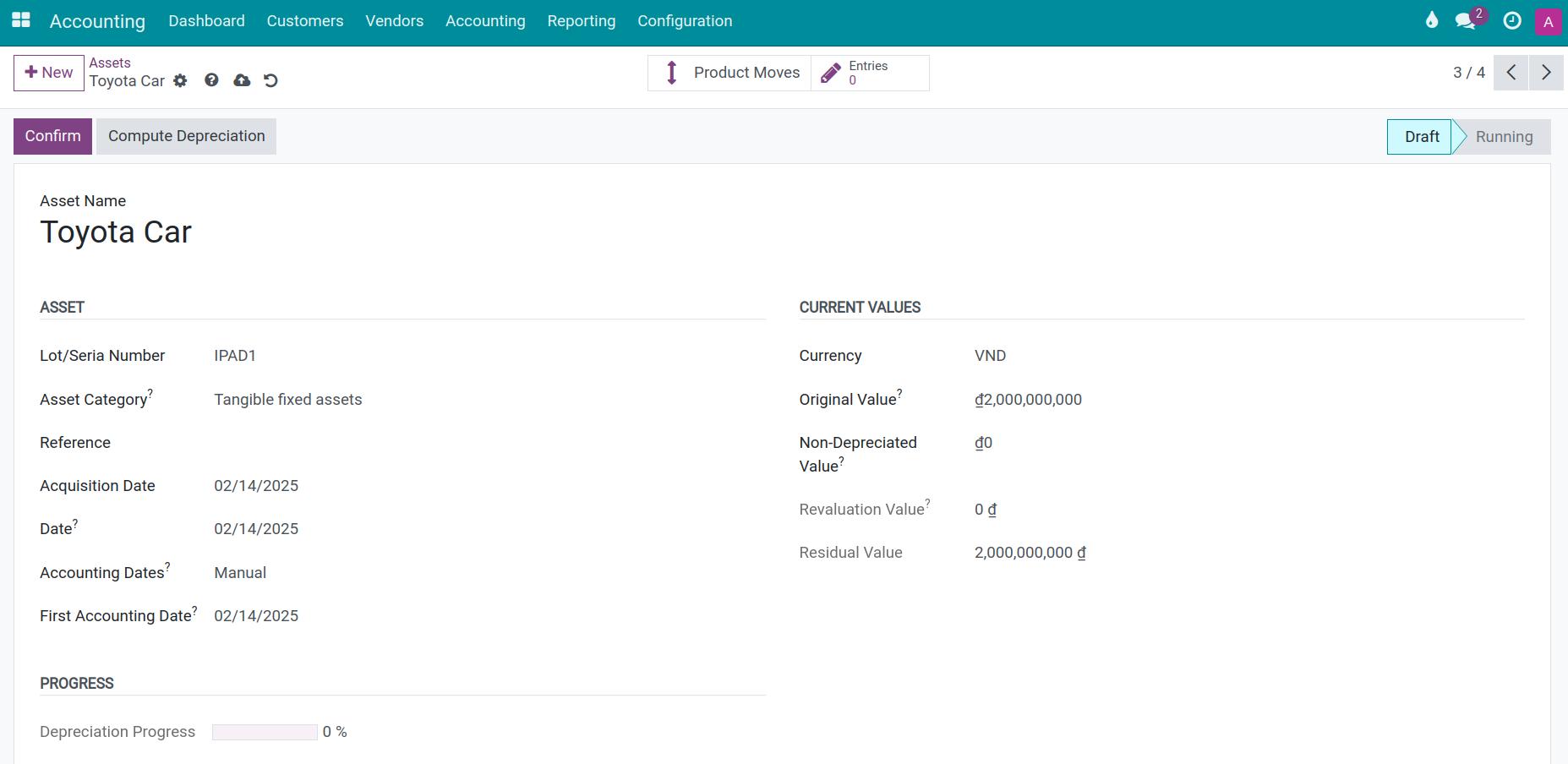Screen dimensions: 1568x764
Task: Select the Draft status stage
Action: tap(1419, 137)
